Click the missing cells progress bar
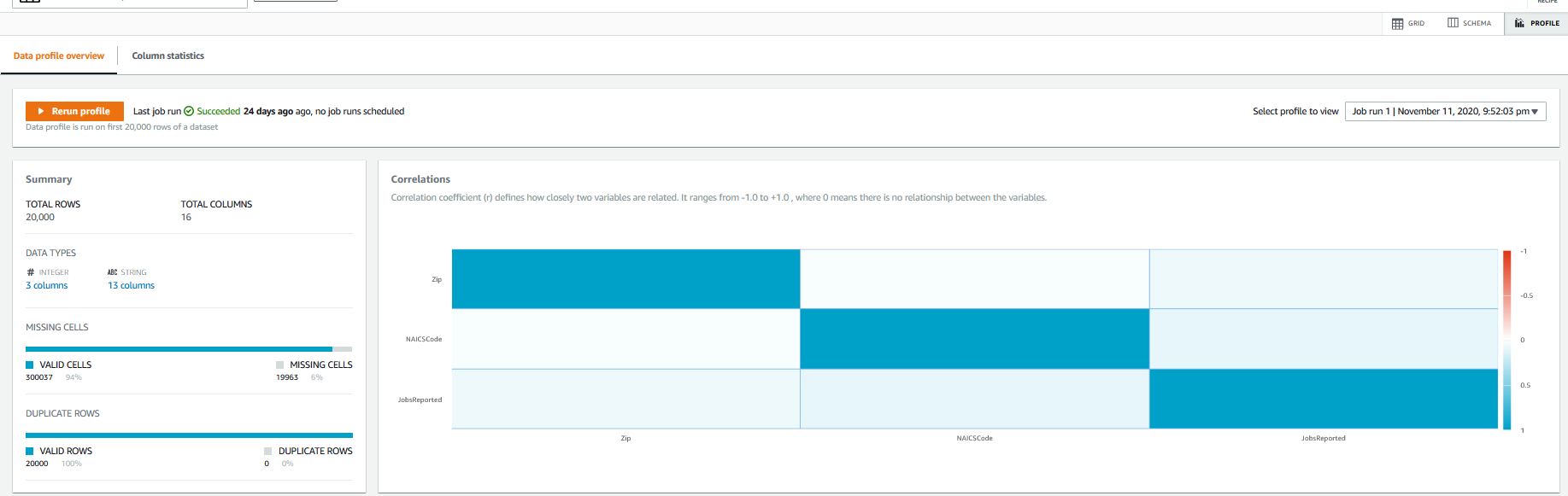Screen dimensions: 1568x496 [189, 348]
